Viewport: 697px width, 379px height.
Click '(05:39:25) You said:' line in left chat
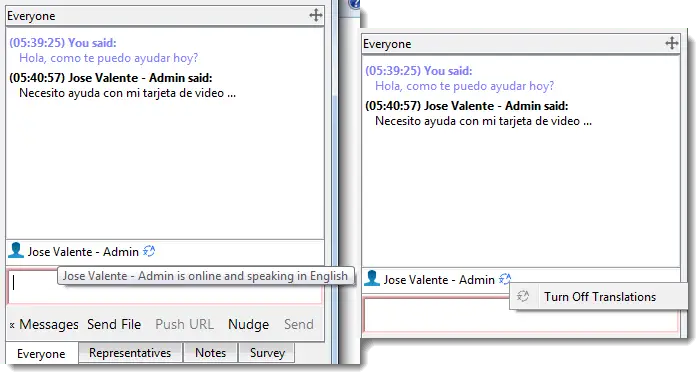(x=63, y=43)
